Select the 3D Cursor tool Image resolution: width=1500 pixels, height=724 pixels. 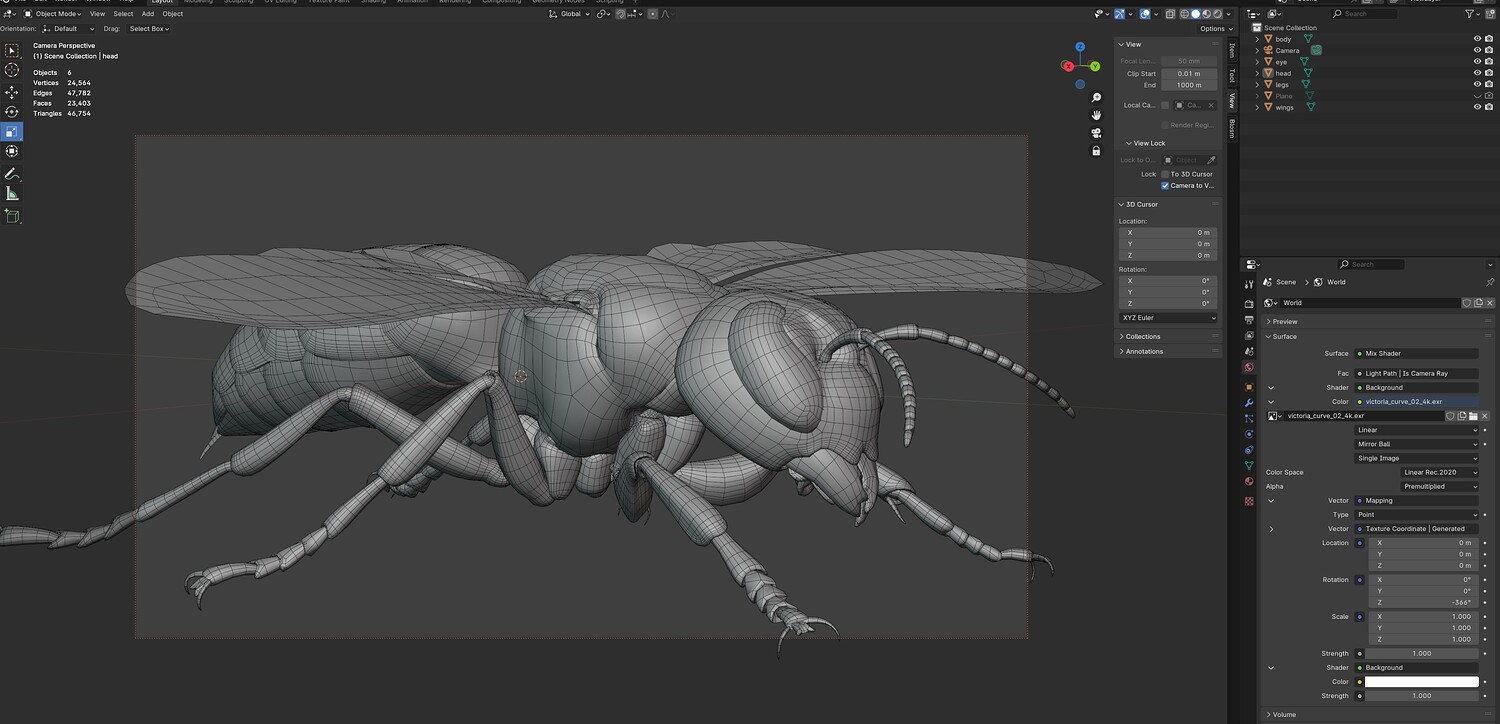12,70
